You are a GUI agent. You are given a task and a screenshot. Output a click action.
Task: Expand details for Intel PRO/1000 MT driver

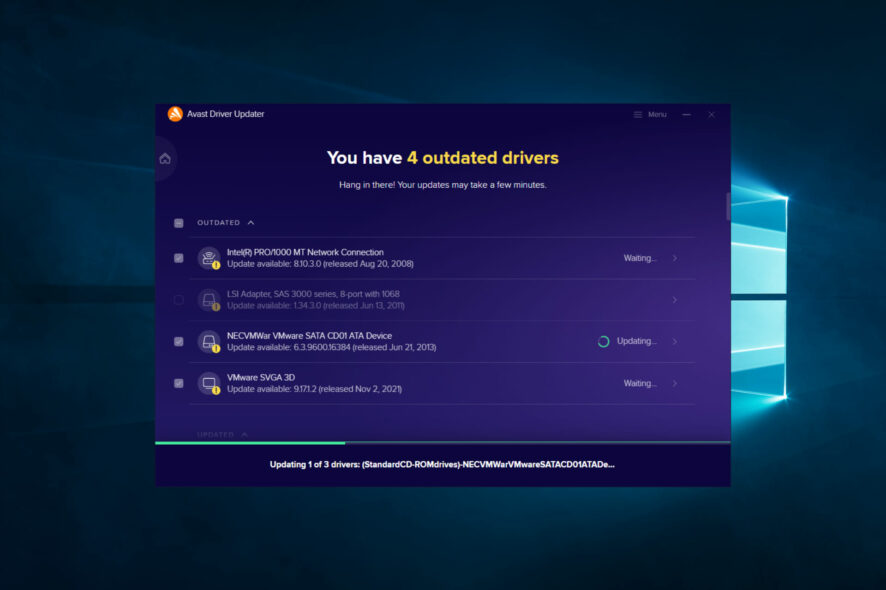click(675, 258)
